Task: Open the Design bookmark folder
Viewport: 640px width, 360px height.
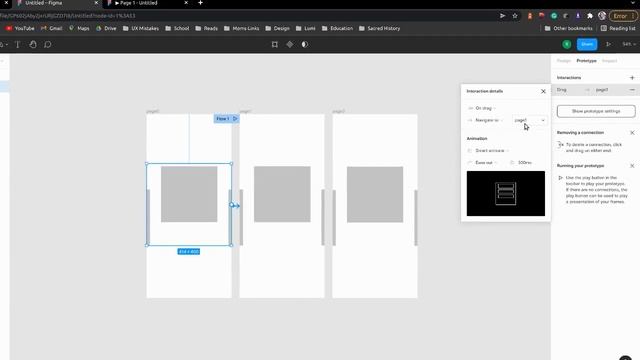Action: pos(278,29)
